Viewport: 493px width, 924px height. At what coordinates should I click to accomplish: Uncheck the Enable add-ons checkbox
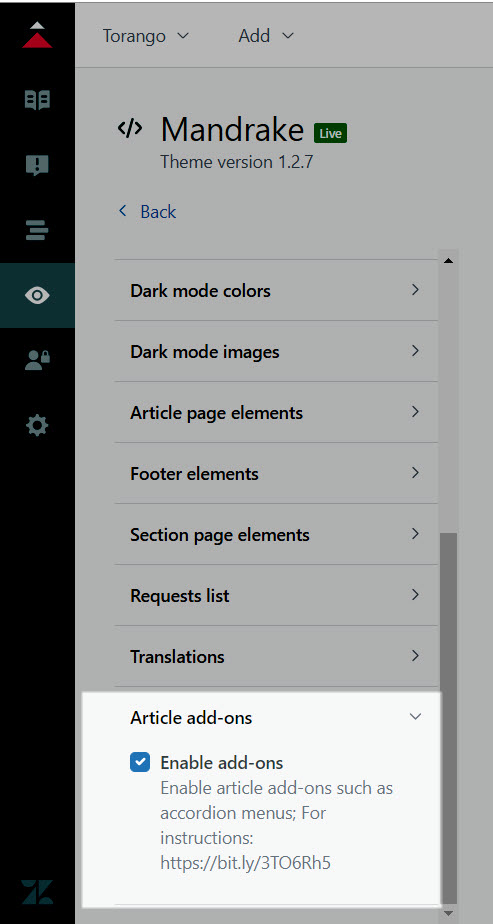(140, 763)
